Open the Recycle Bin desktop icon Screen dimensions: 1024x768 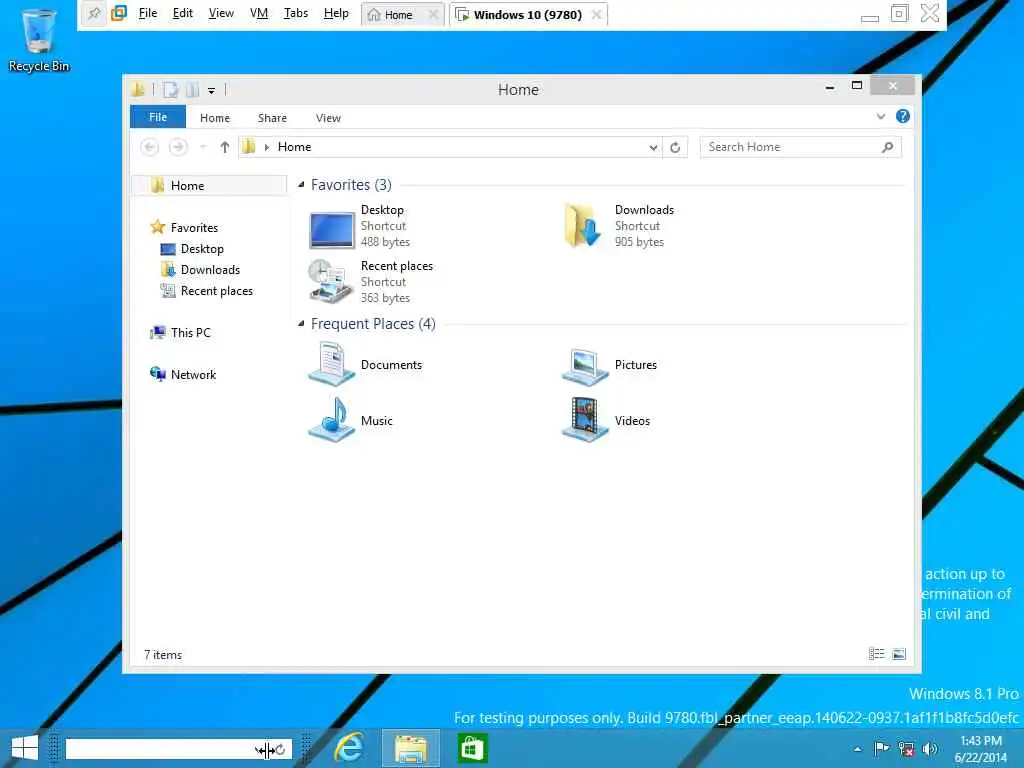click(39, 39)
